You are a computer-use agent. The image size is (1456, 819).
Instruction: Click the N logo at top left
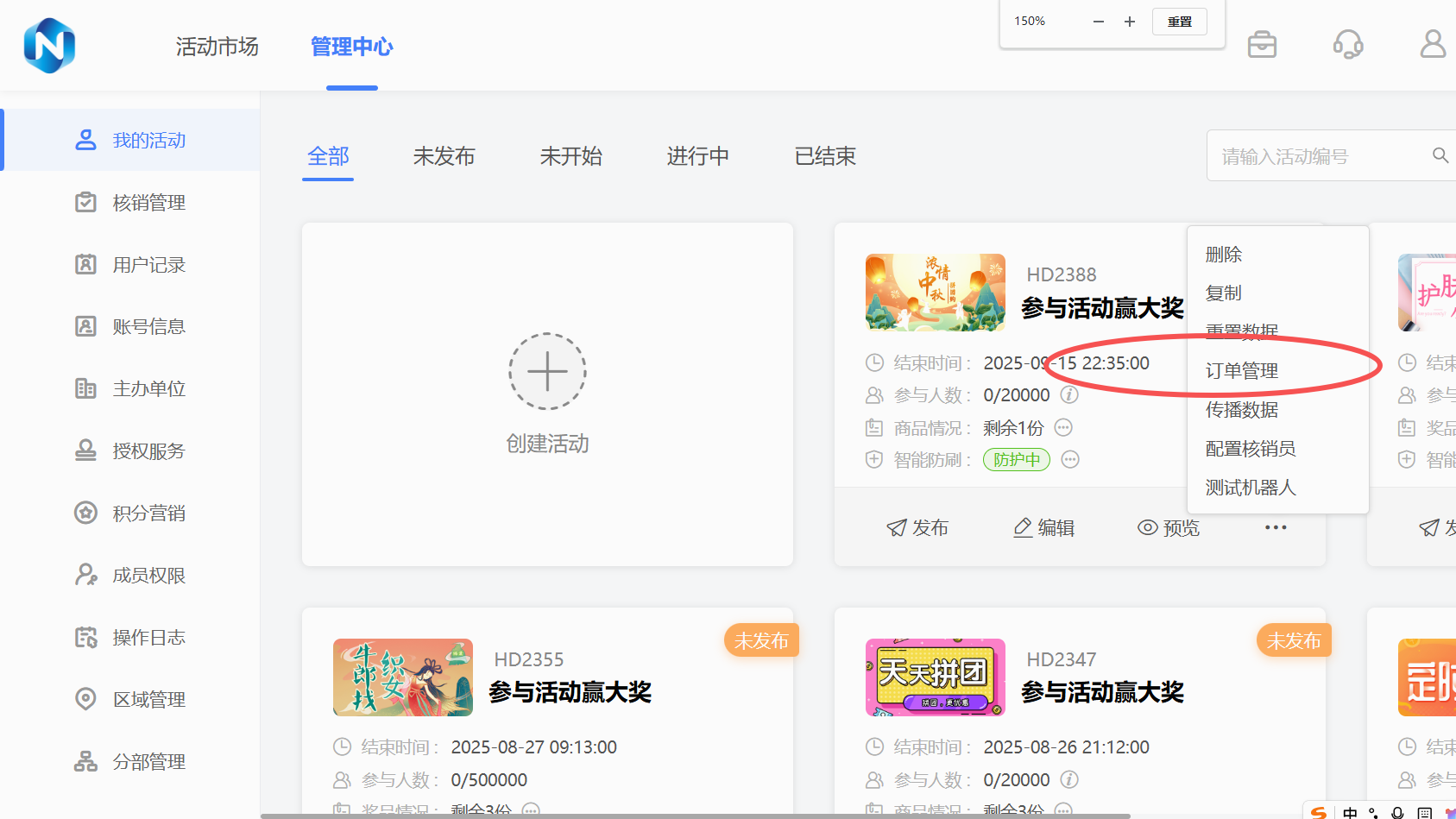pyautogui.click(x=49, y=46)
